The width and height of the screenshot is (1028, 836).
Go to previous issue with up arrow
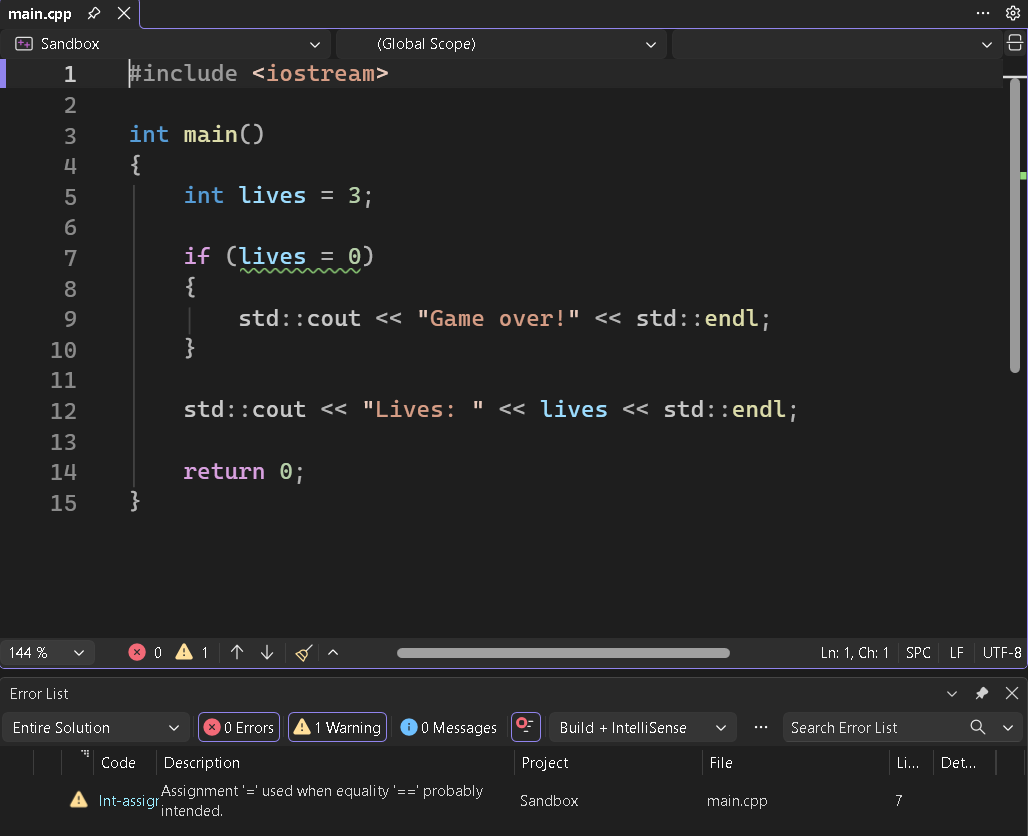coord(237,652)
